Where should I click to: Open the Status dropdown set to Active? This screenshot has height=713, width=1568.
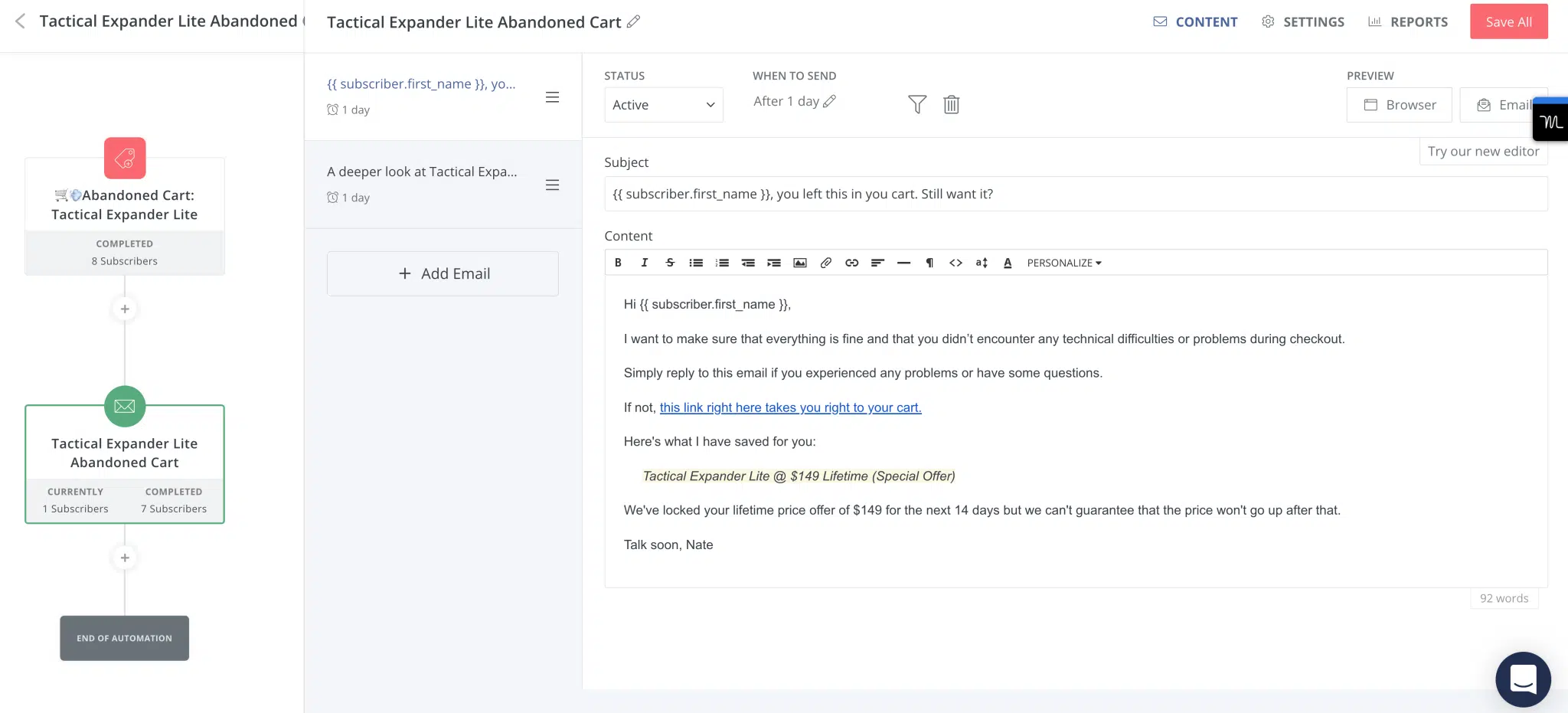click(663, 105)
